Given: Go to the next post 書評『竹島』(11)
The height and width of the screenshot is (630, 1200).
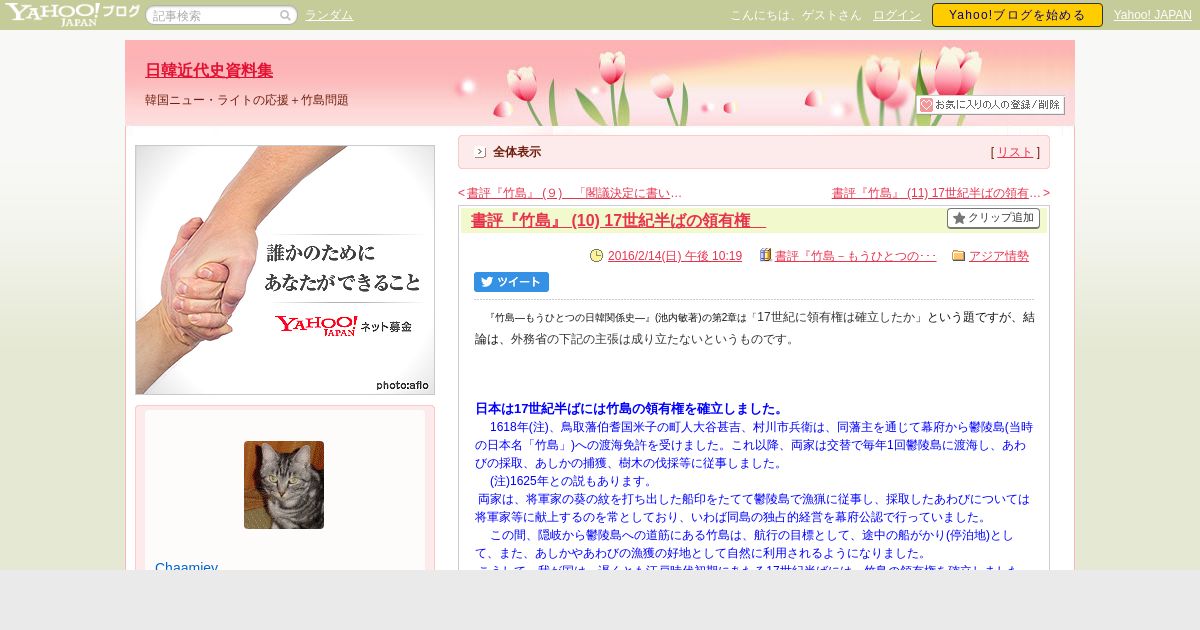Looking at the screenshot, I should pyautogui.click(x=937, y=193).
